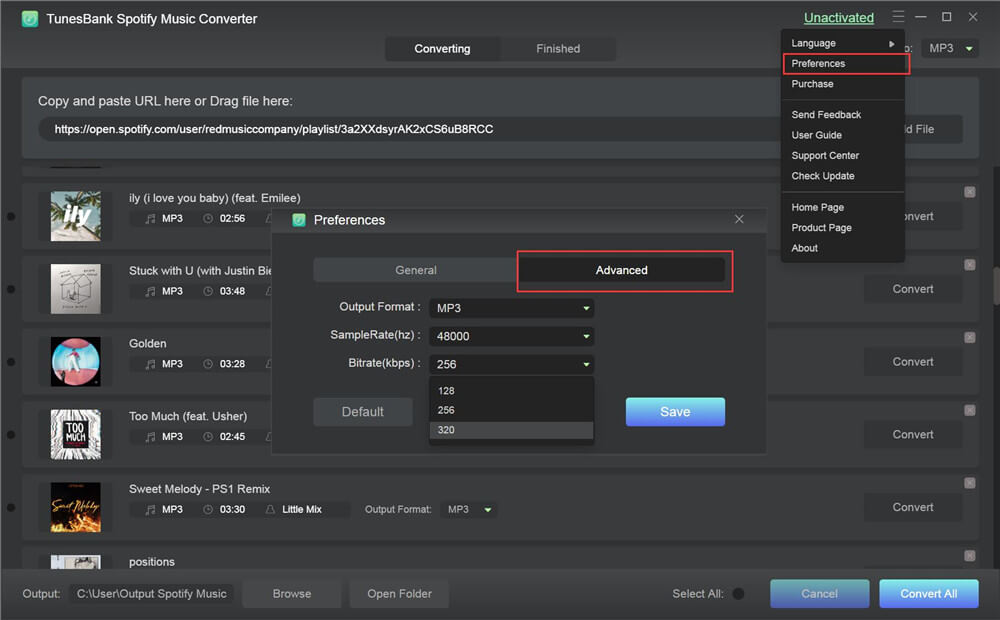Convert the Golden track

coord(913,362)
